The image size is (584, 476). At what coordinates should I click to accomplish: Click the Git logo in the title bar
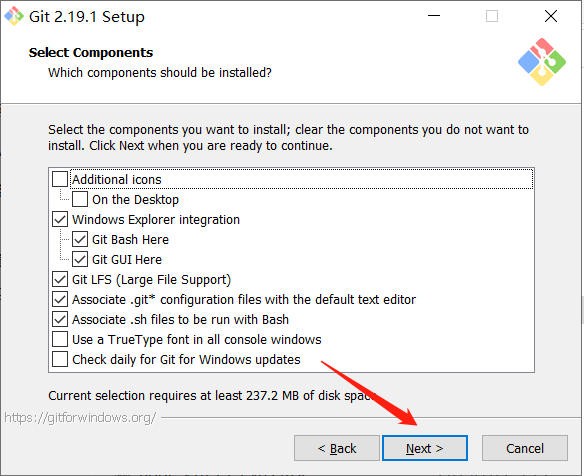tap(14, 16)
